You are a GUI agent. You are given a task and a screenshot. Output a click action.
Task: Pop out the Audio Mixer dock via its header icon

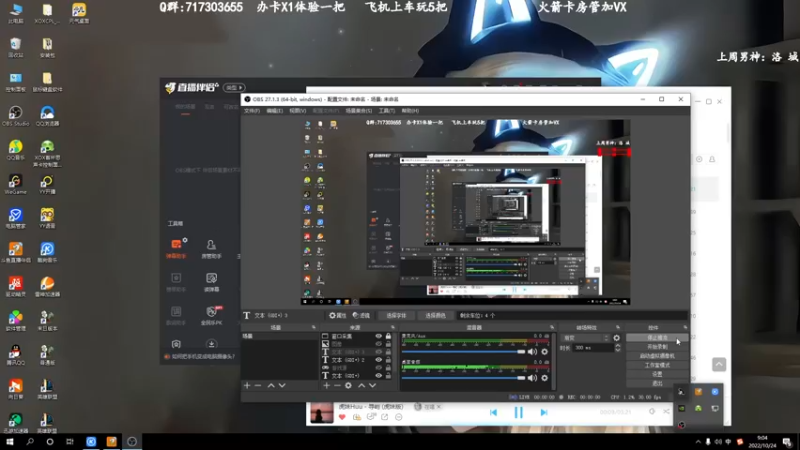click(552, 328)
